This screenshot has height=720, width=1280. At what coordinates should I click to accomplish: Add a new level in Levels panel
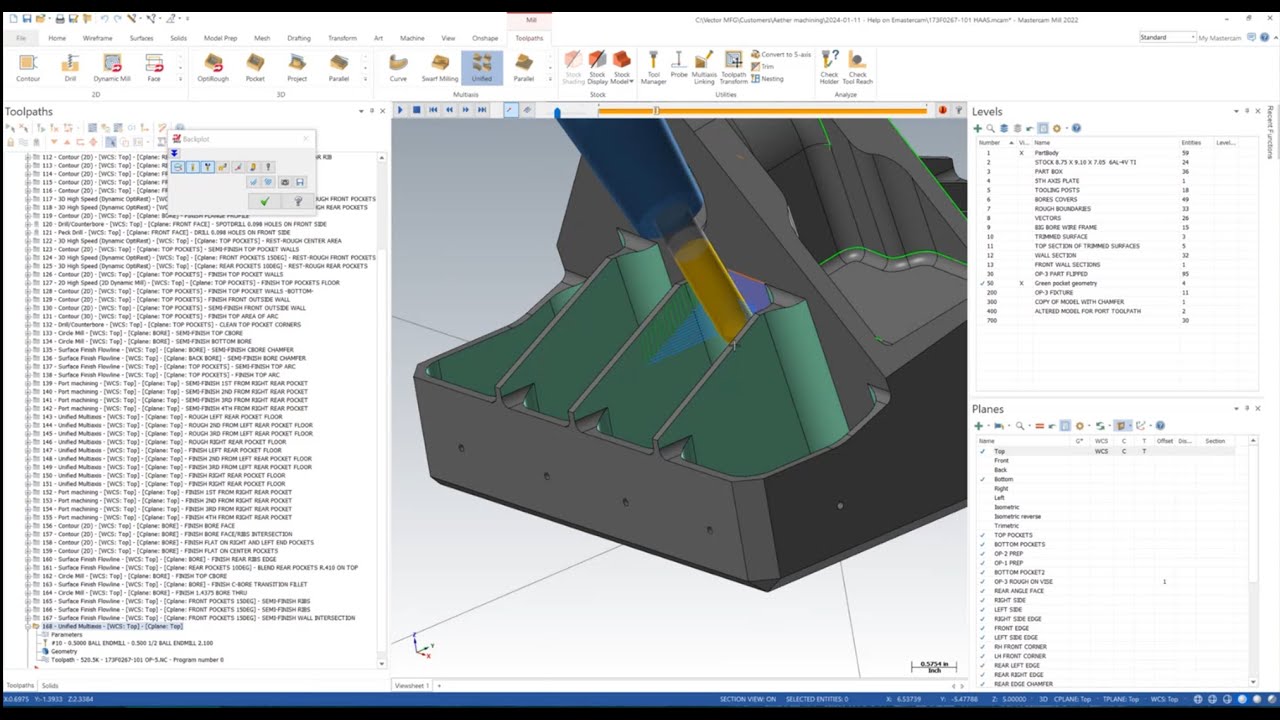click(978, 128)
